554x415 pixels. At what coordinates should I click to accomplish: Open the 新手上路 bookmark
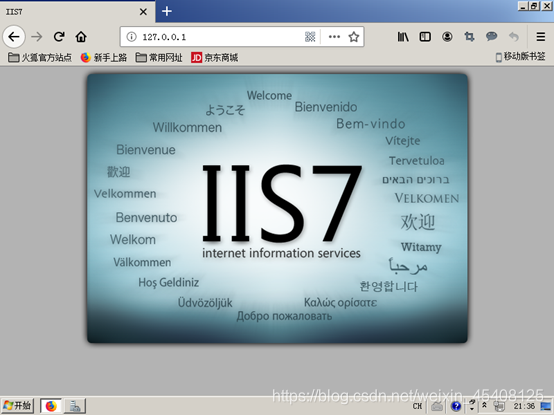point(104,57)
